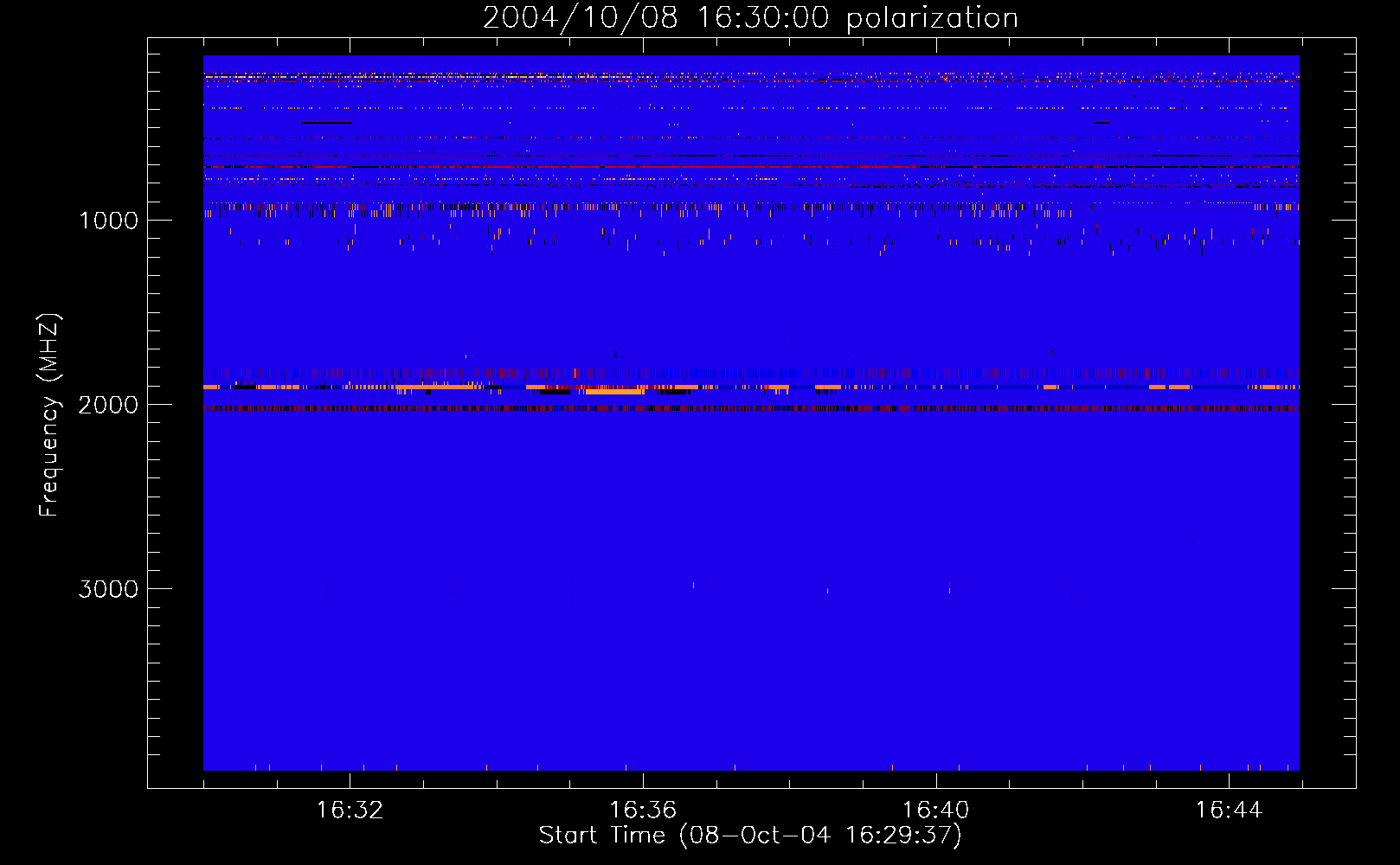Image resolution: width=1400 pixels, height=865 pixels.
Task: Click the 3000 frequency tick label
Action: tap(108, 589)
